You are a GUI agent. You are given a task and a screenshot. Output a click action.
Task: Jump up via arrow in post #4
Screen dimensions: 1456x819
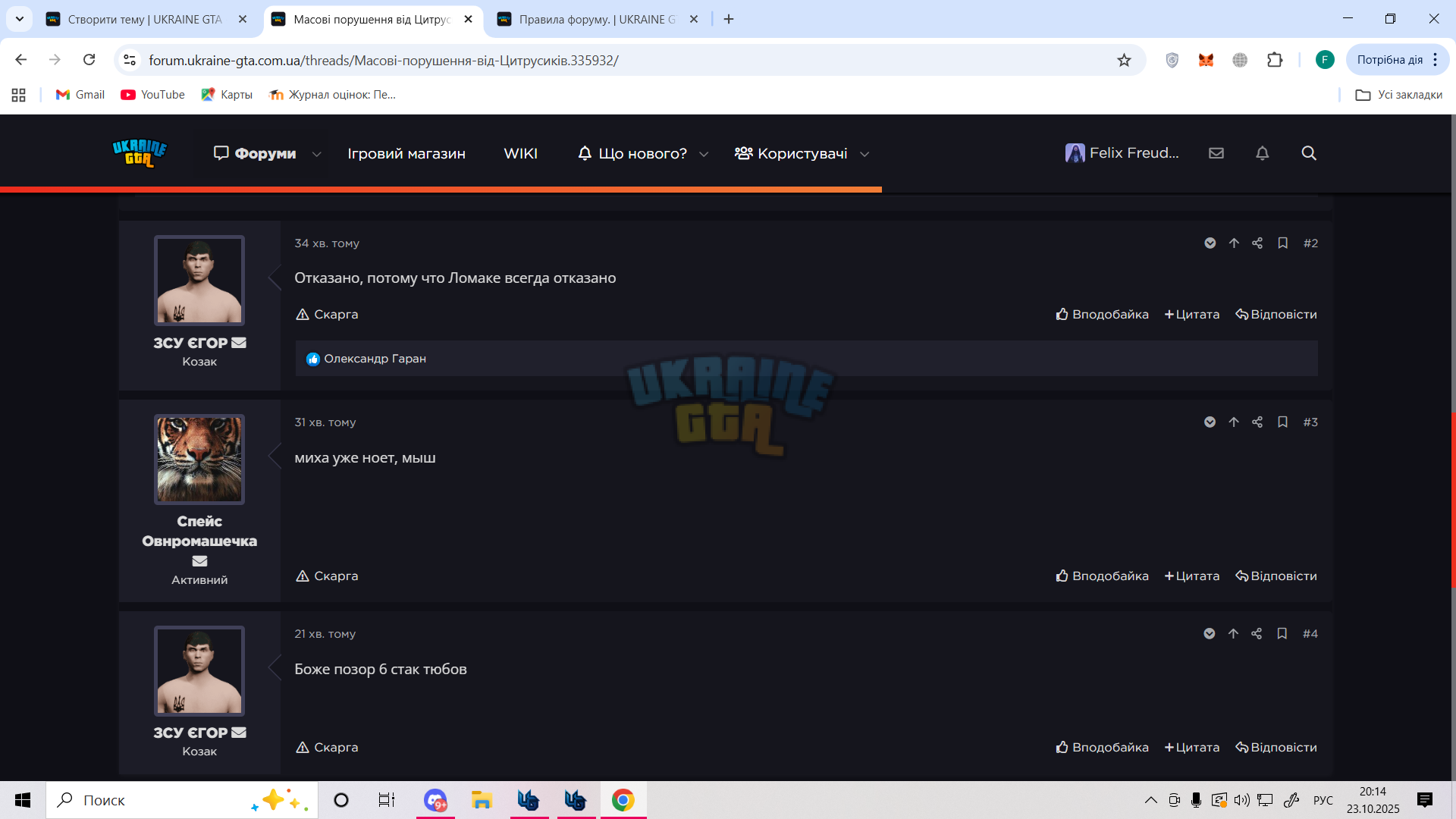(1233, 633)
